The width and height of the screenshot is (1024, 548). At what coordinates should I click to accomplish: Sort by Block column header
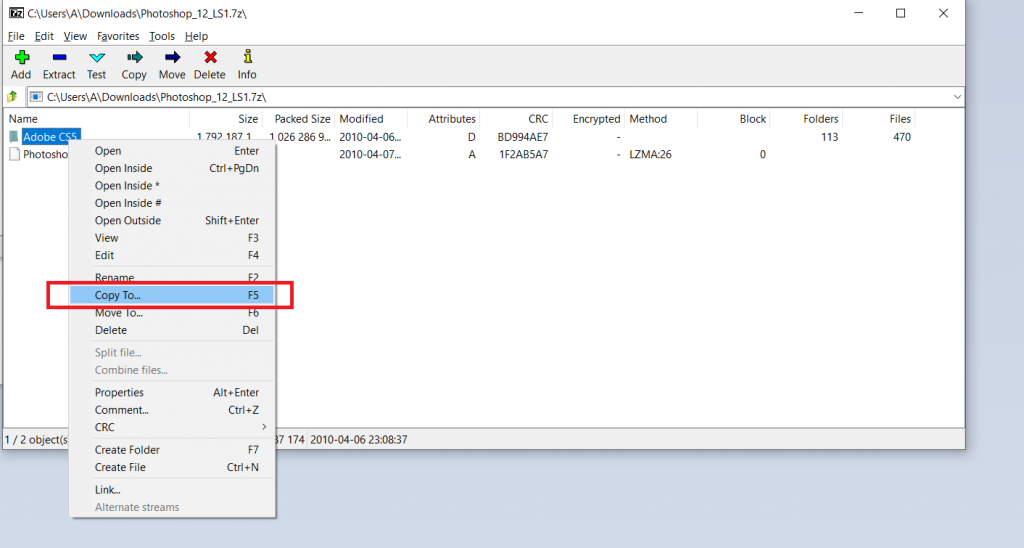pyautogui.click(x=733, y=119)
